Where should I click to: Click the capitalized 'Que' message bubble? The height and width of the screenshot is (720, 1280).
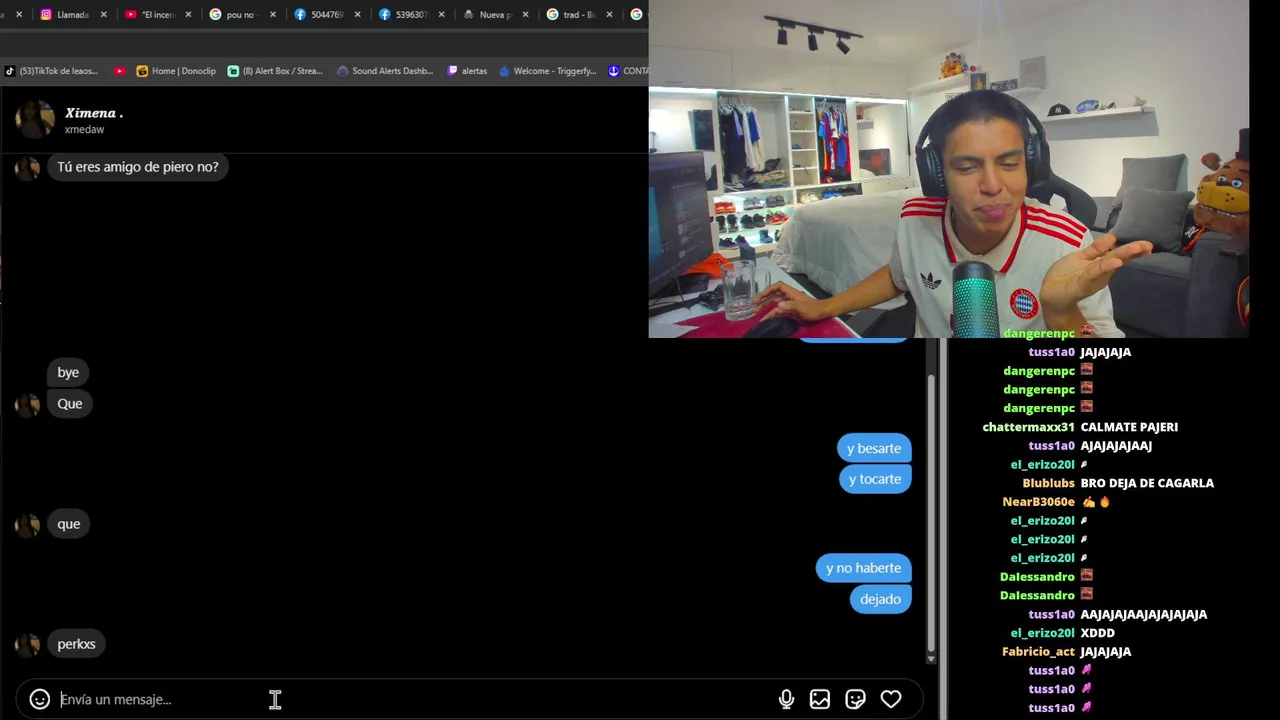point(70,403)
